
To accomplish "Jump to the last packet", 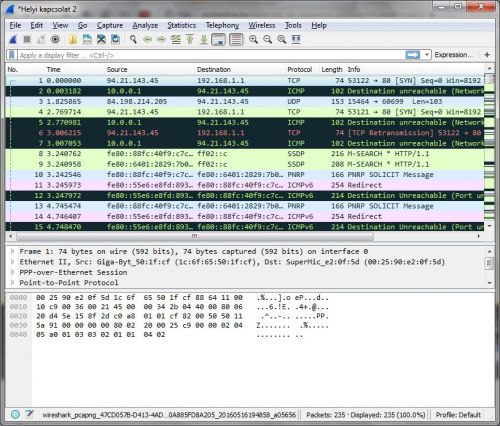I will [x=204, y=40].
